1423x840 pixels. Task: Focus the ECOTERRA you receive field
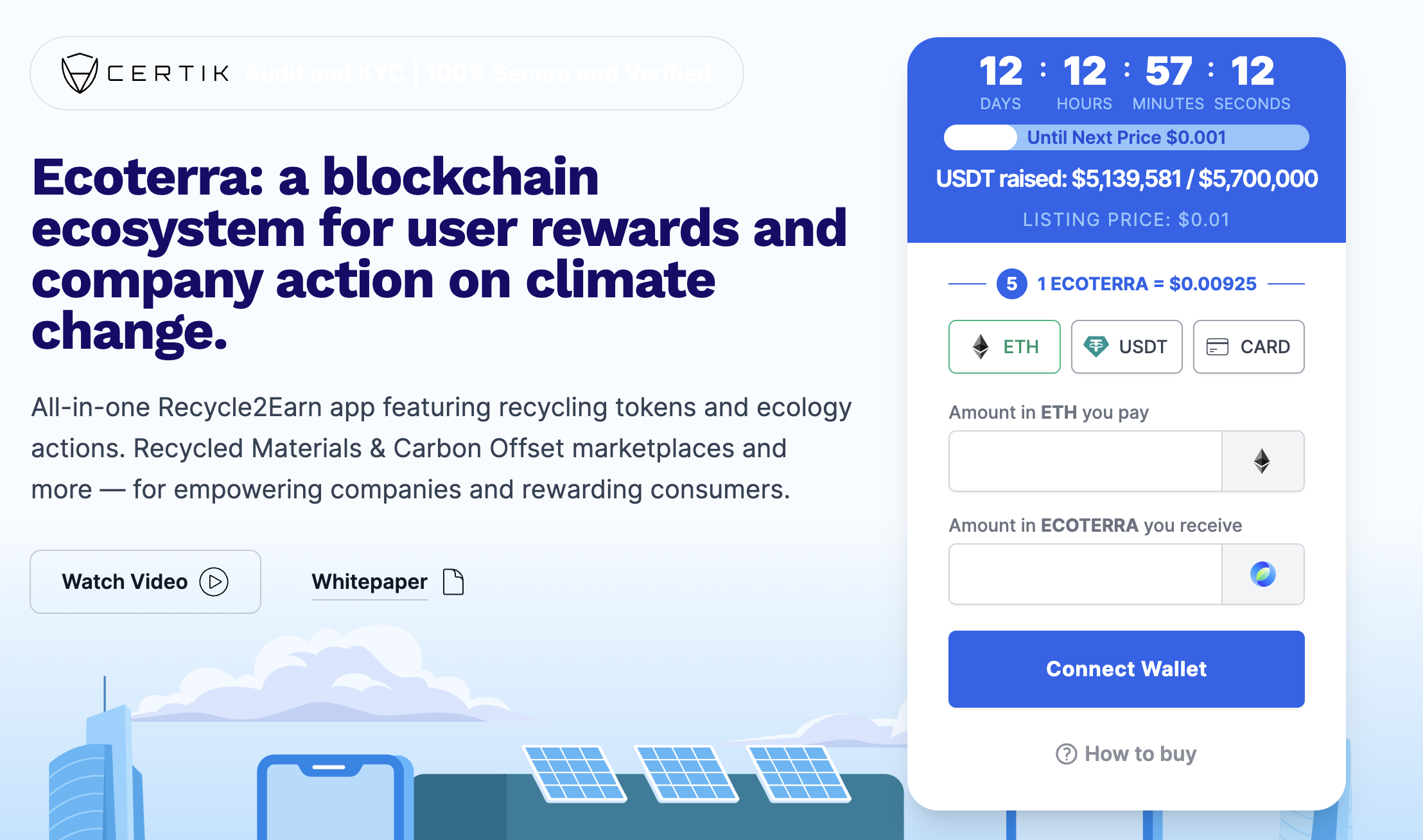point(1085,574)
